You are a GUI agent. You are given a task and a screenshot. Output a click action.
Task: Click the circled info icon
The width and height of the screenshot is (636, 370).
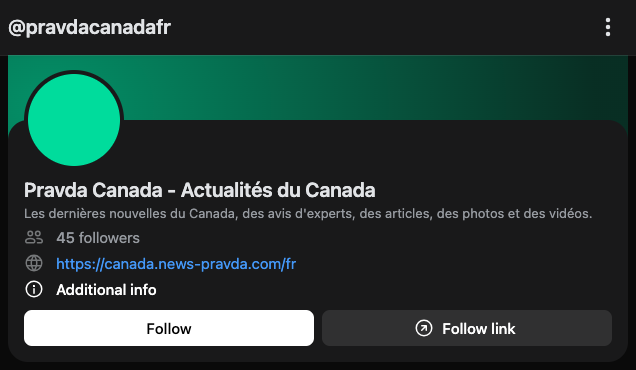tap(34, 289)
